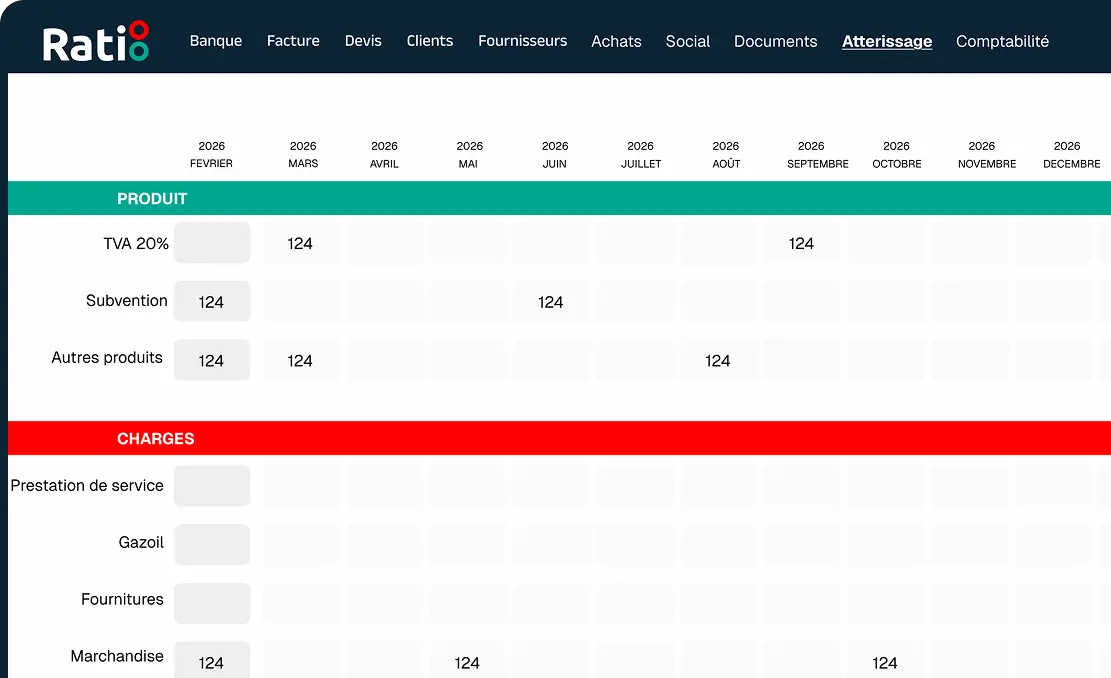Image resolution: width=1111 pixels, height=678 pixels.
Task: Click the Fournitures row label
Action: (x=122, y=599)
